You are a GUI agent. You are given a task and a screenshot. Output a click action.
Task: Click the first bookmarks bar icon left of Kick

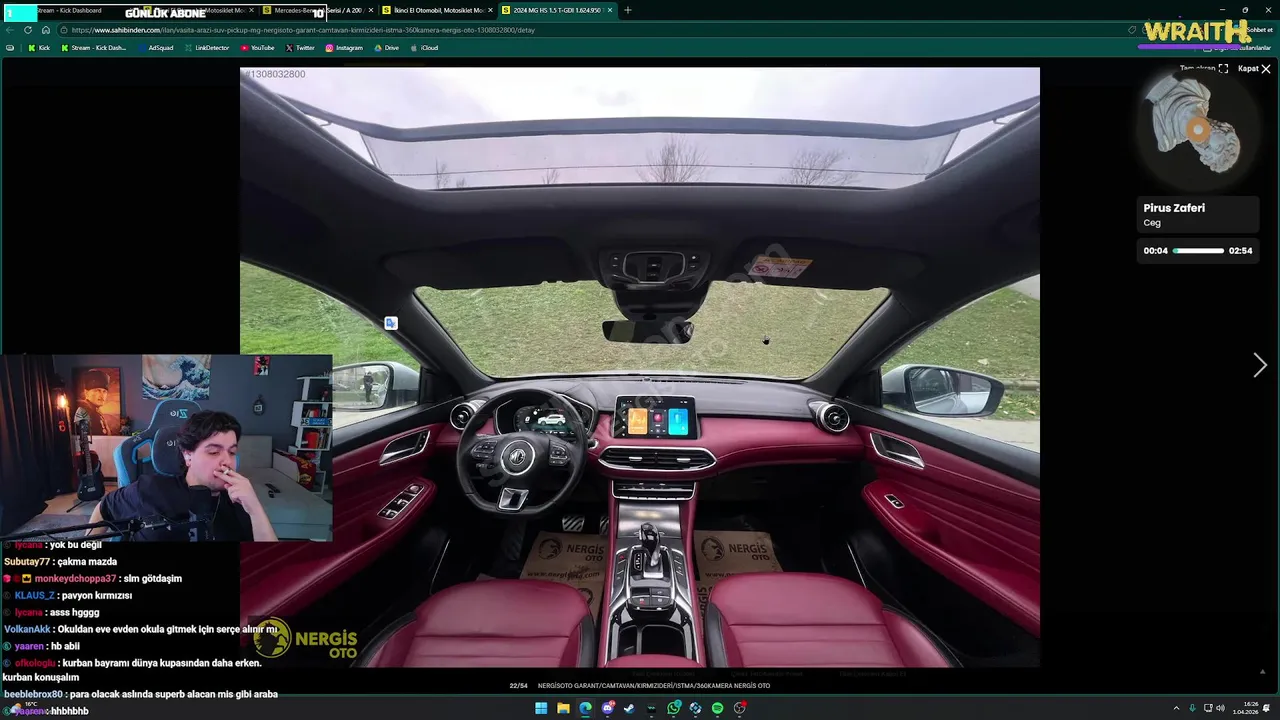(x=10, y=48)
